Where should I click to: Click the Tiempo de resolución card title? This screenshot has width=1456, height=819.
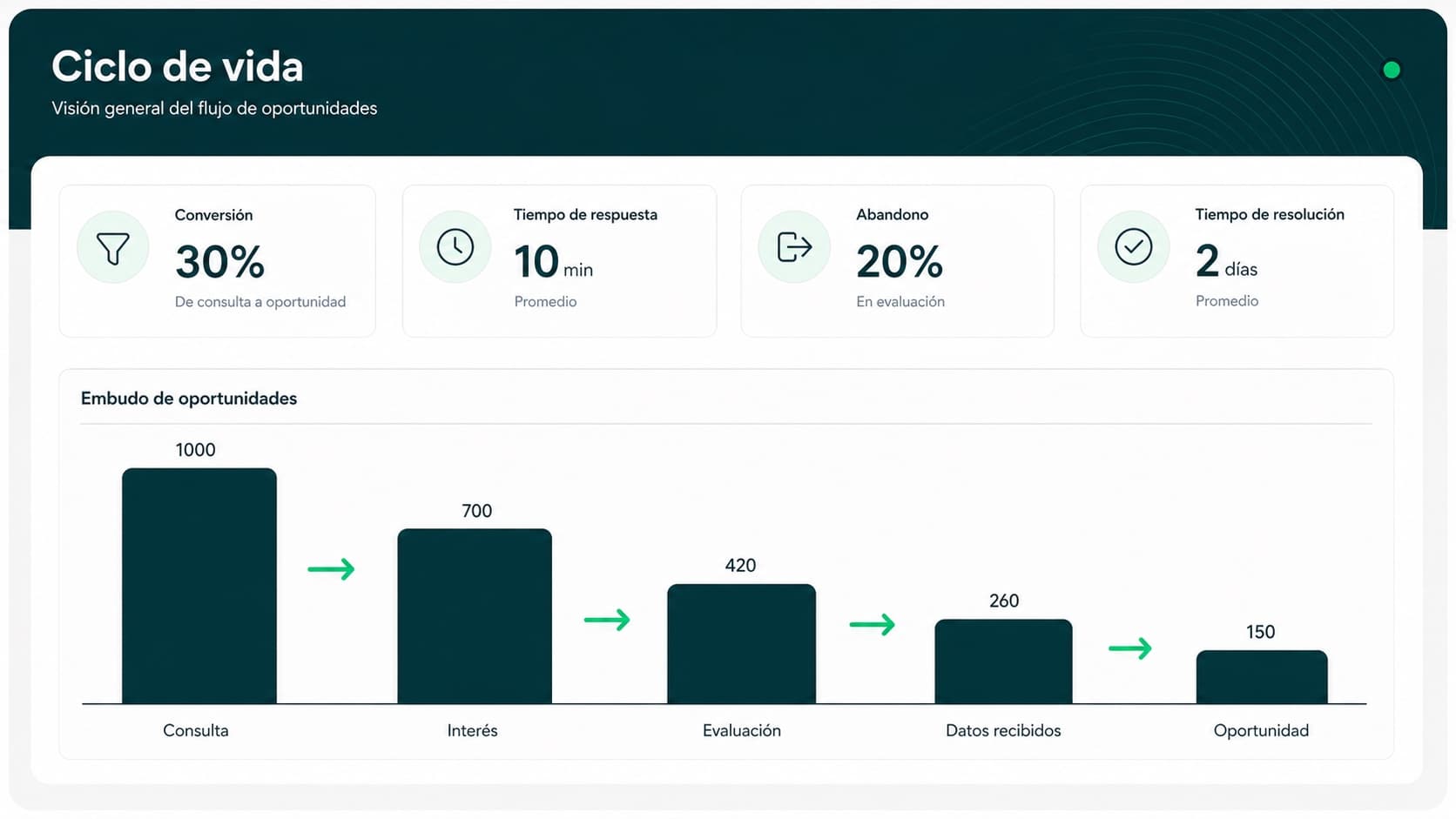[x=1270, y=214]
